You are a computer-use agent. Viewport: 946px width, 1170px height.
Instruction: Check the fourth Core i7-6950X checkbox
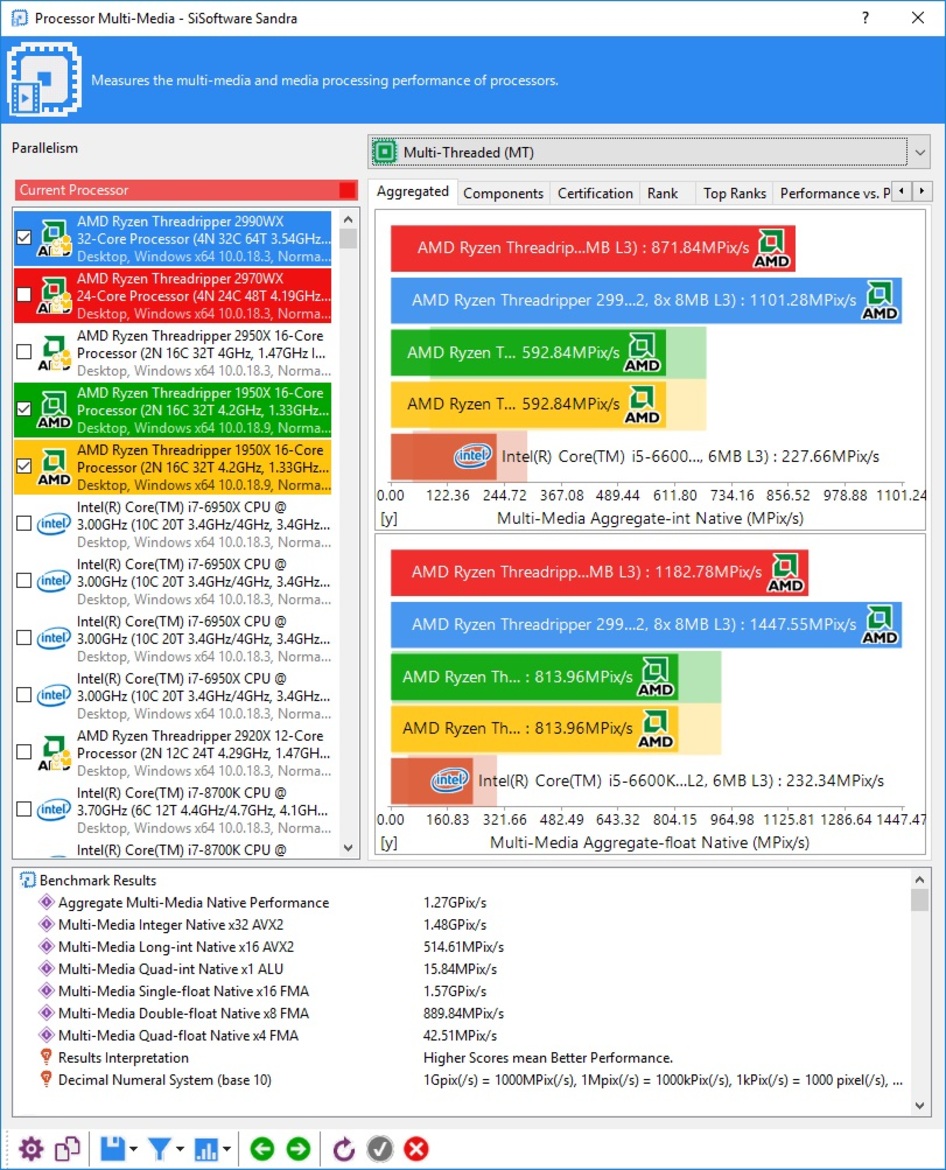[x=24, y=695]
